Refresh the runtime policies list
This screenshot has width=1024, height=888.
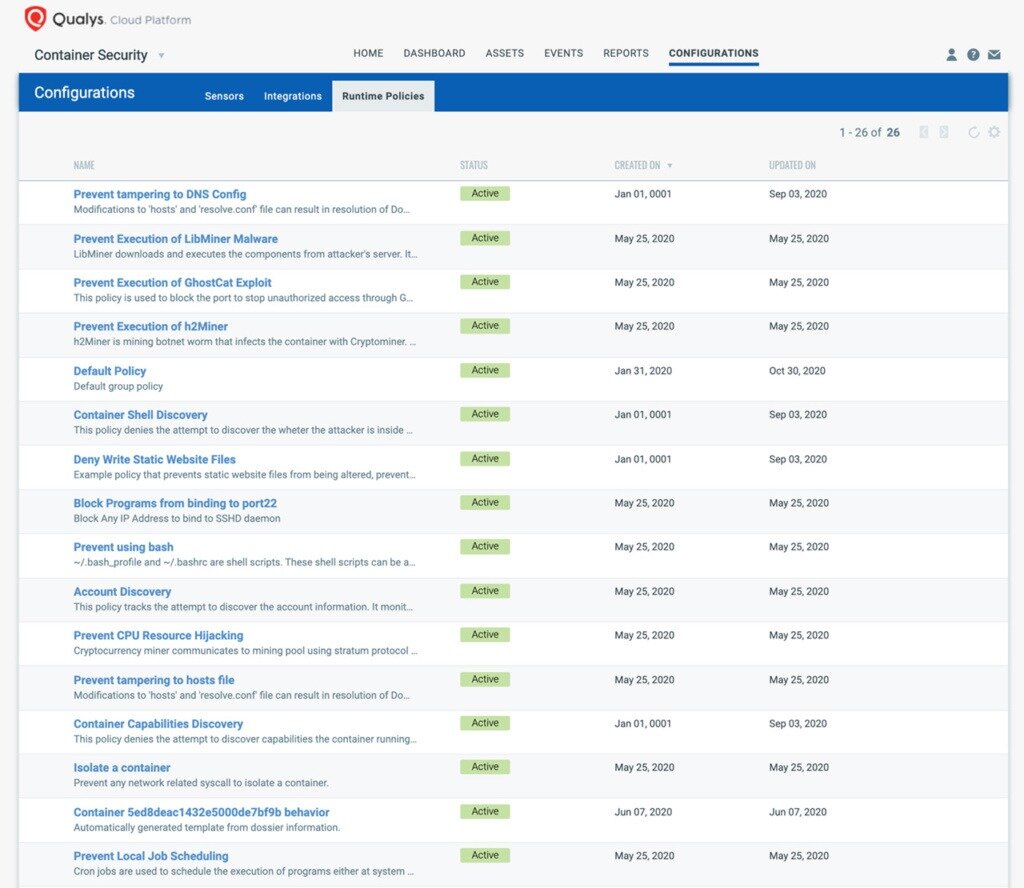[974, 132]
